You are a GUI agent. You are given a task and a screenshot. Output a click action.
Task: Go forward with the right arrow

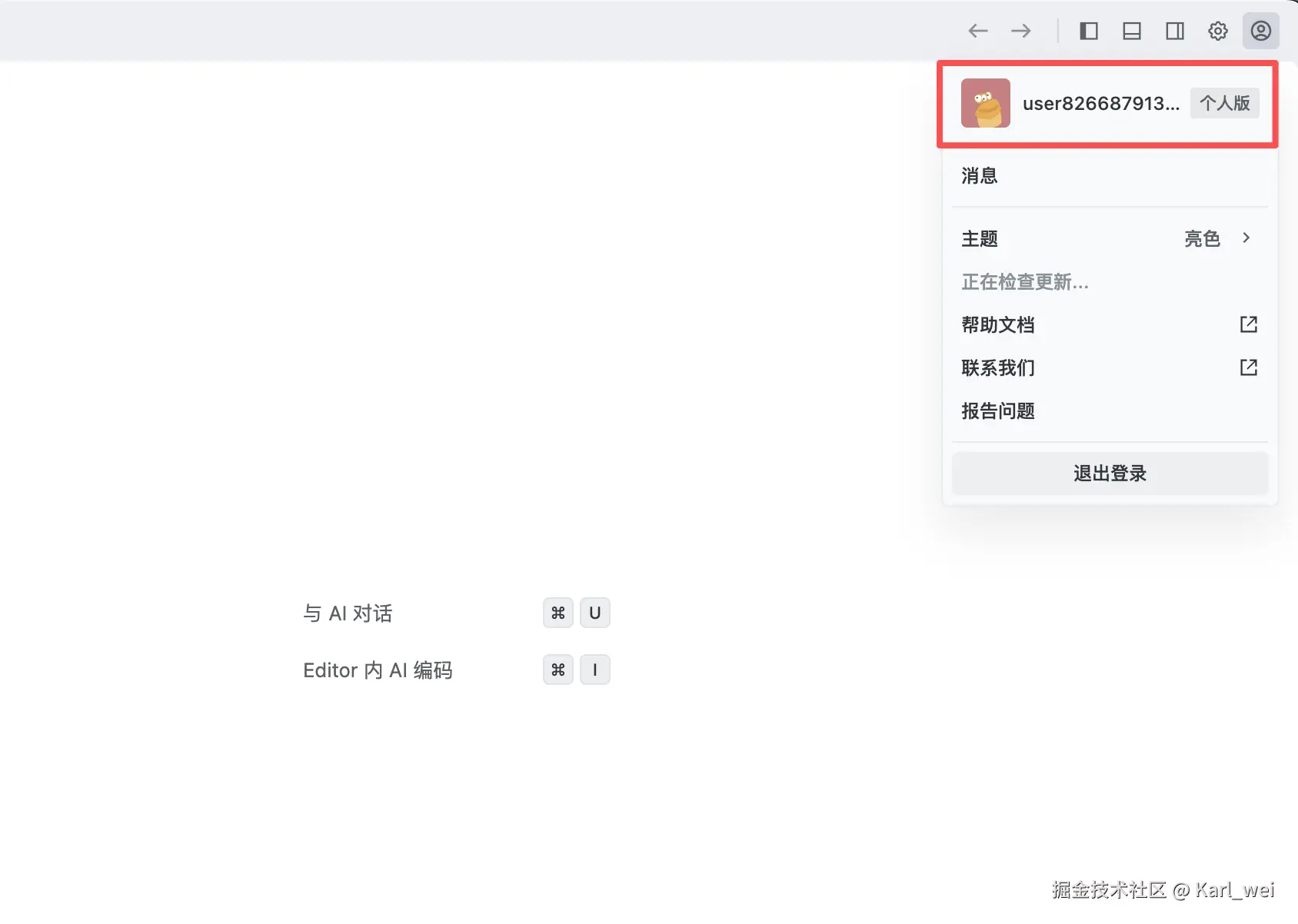pyautogui.click(x=1021, y=31)
